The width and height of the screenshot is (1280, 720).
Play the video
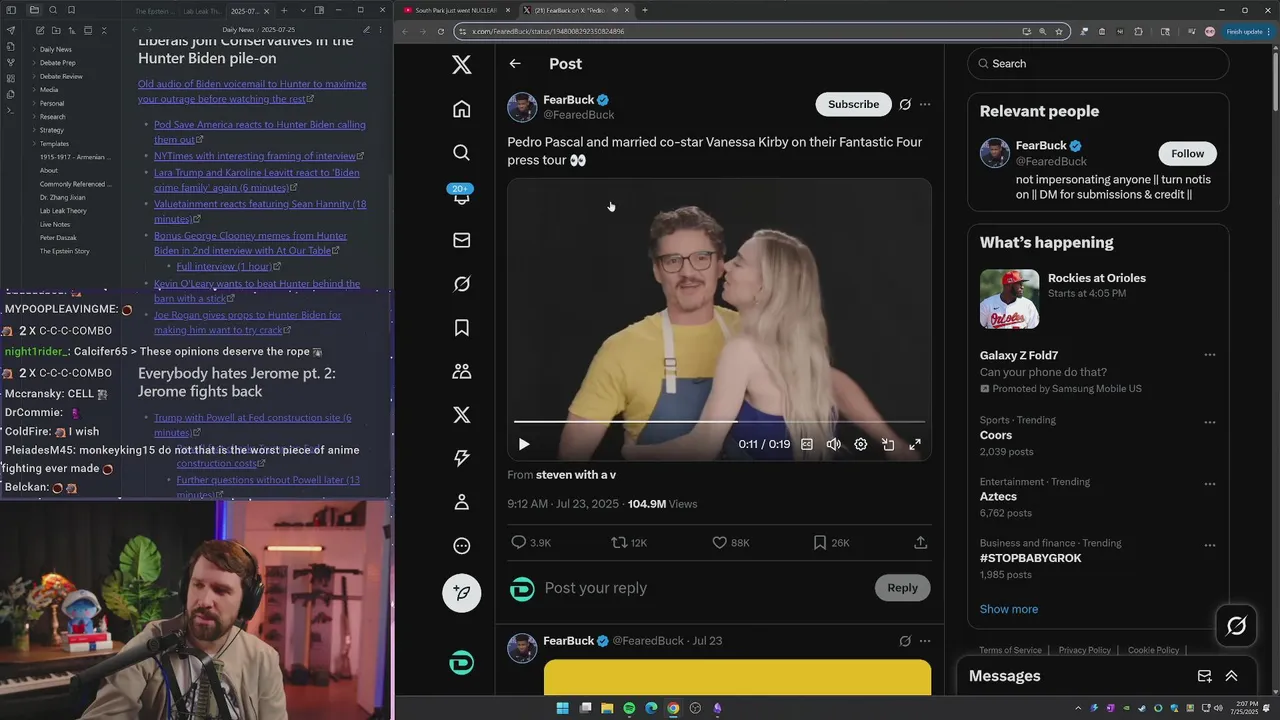click(524, 444)
